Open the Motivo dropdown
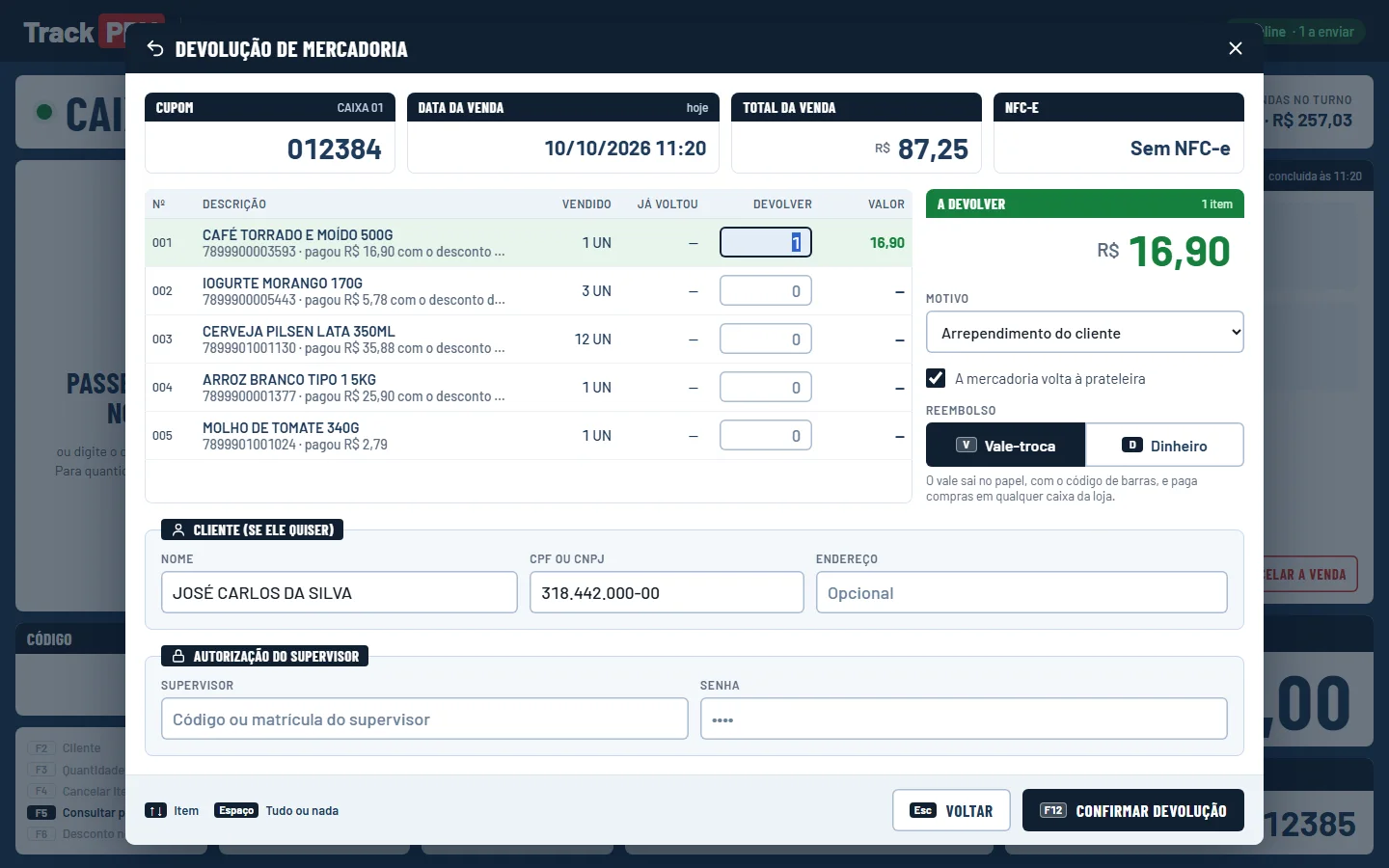This screenshot has width=1389, height=868. 1085,333
